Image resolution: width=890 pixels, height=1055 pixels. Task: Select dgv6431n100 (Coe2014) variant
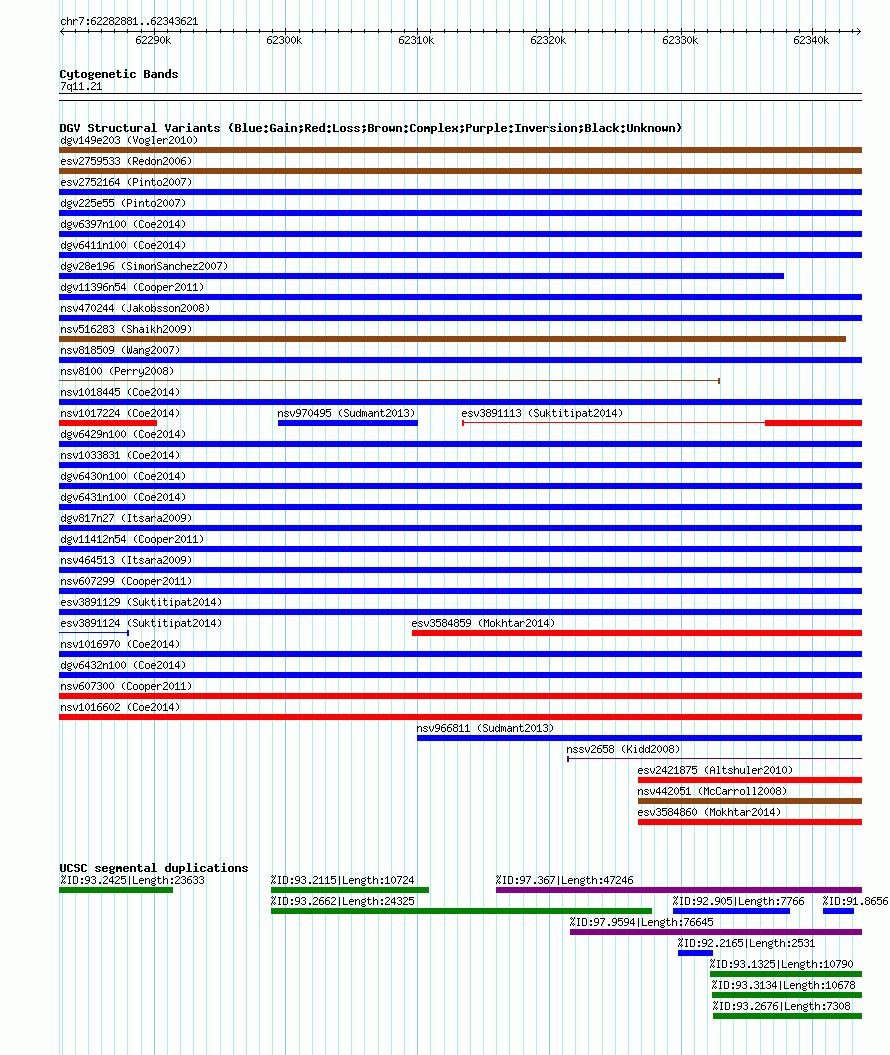pyautogui.click(x=123, y=497)
